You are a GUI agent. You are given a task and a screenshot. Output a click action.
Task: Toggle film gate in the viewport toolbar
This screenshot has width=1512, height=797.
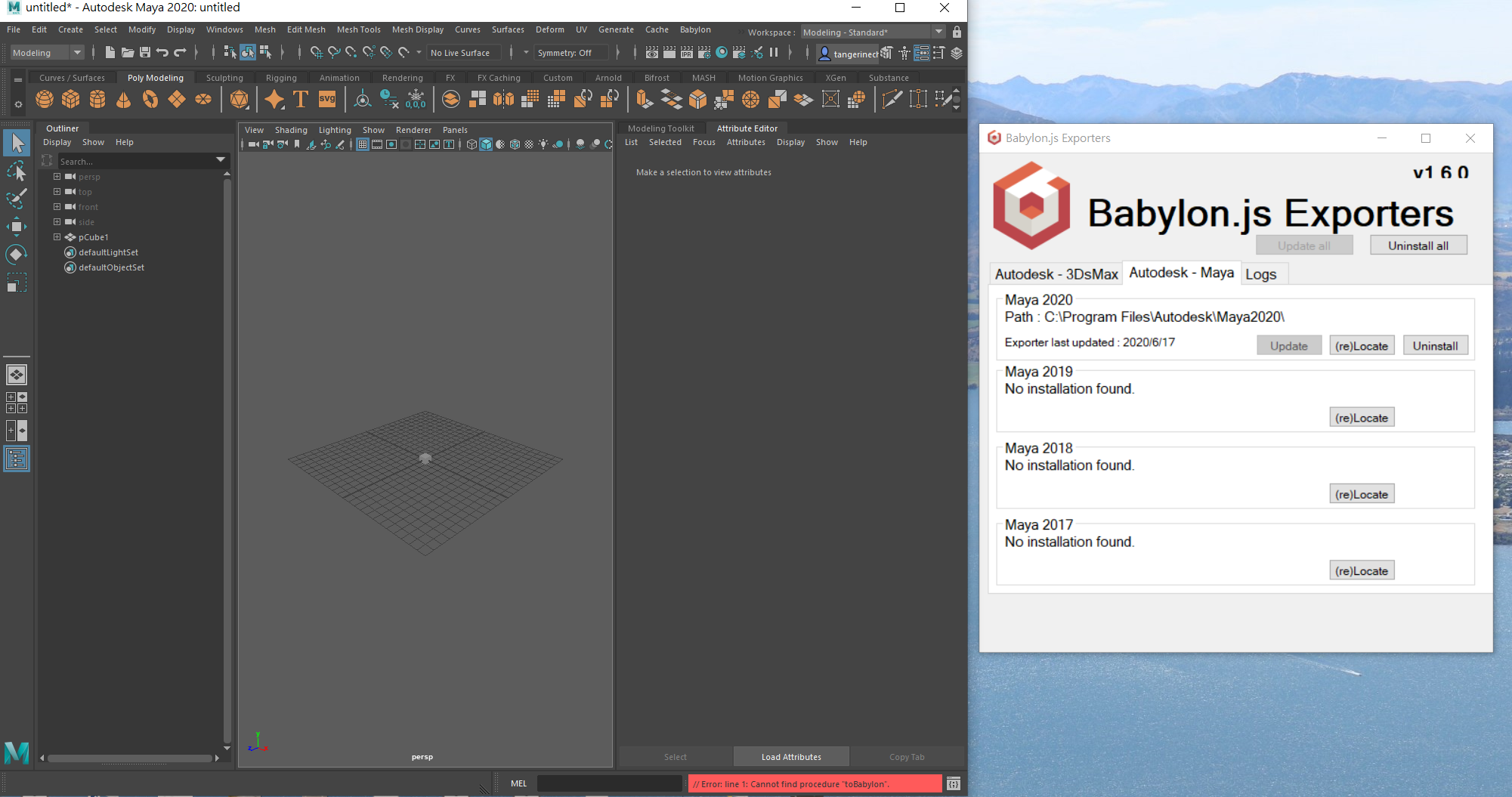click(x=377, y=144)
